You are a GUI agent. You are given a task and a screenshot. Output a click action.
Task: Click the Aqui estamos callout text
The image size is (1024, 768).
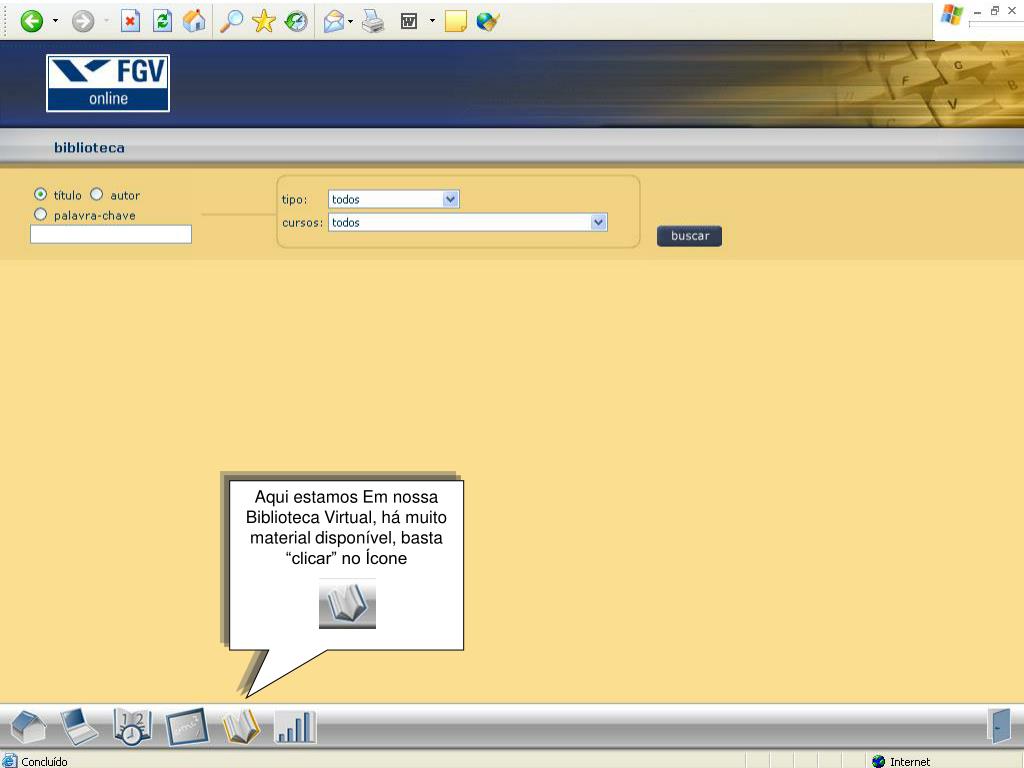pos(346,527)
